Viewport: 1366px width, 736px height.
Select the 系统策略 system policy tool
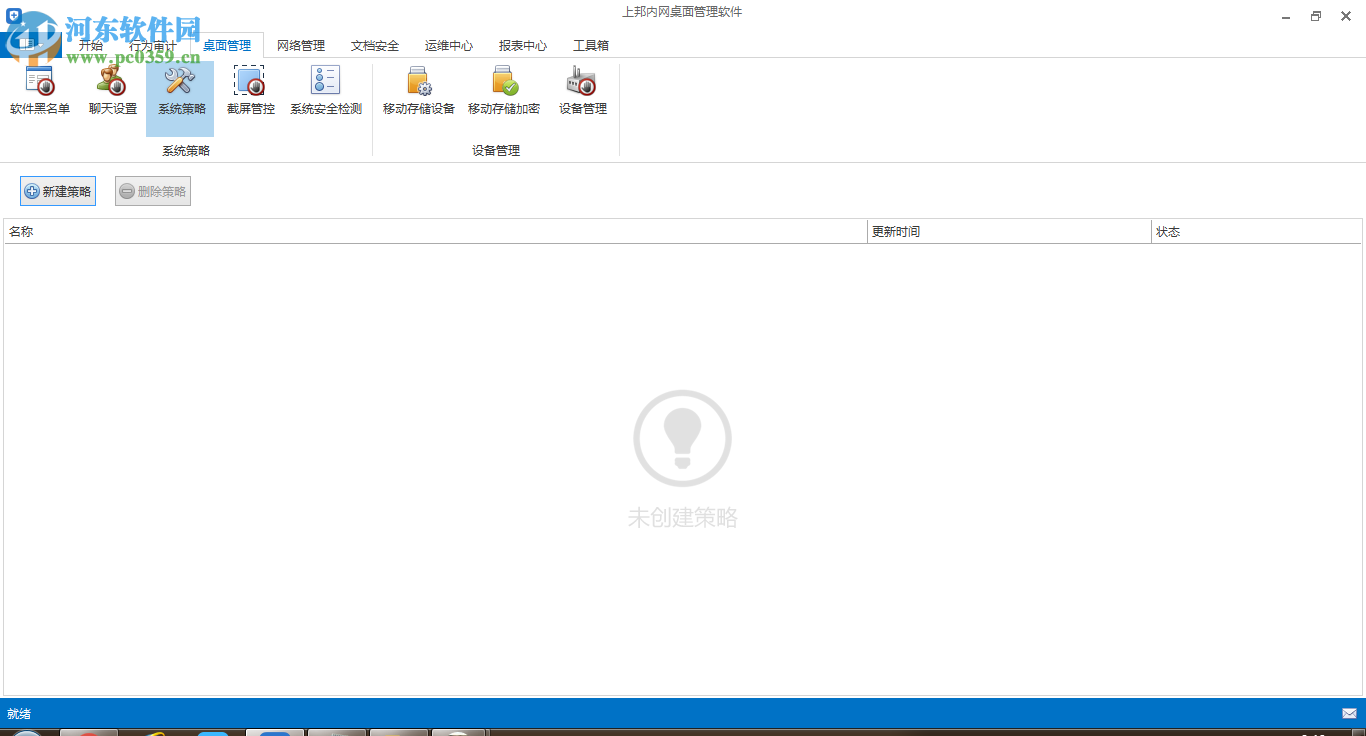(x=180, y=88)
